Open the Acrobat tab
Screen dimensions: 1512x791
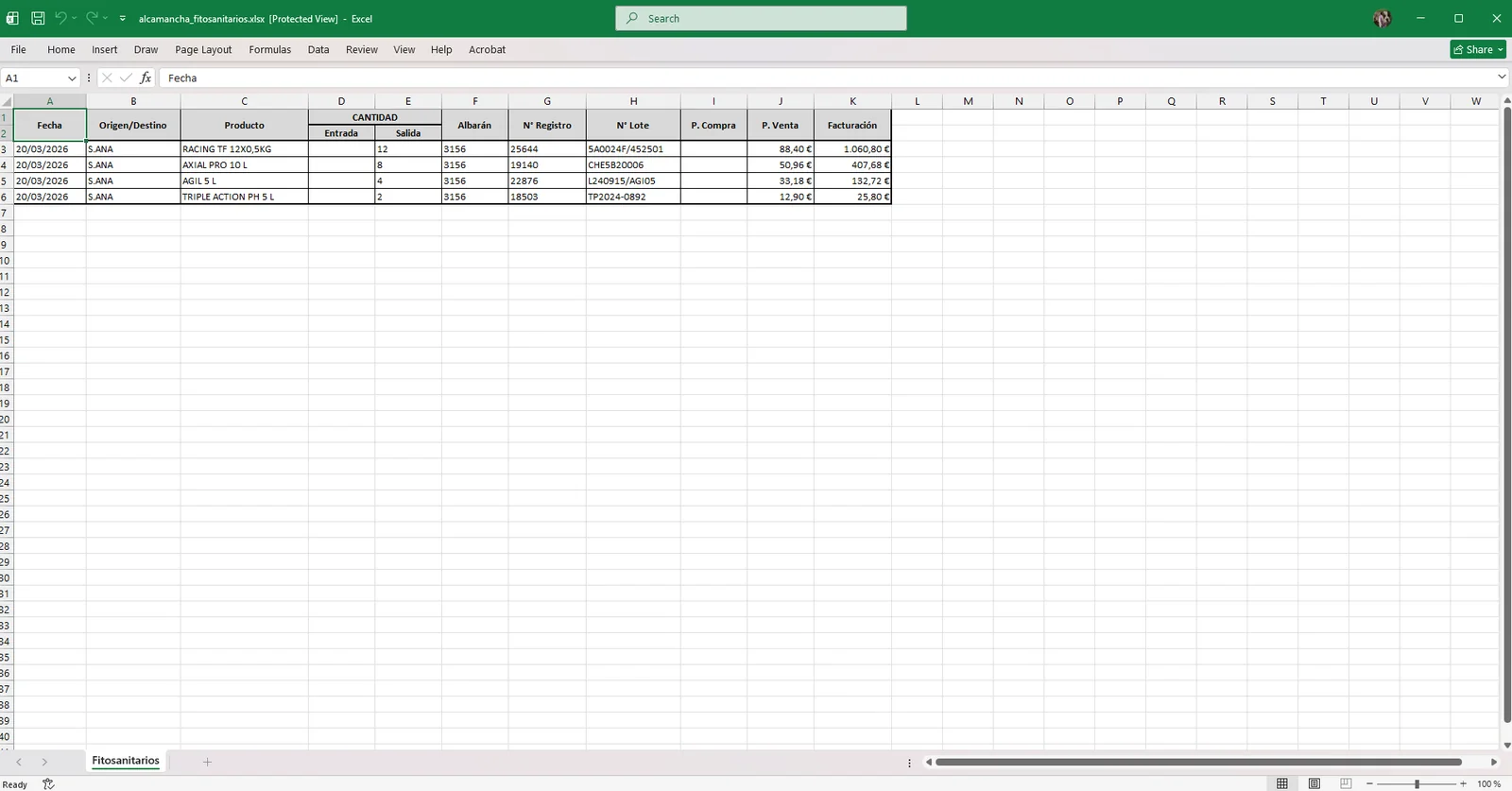pos(487,49)
